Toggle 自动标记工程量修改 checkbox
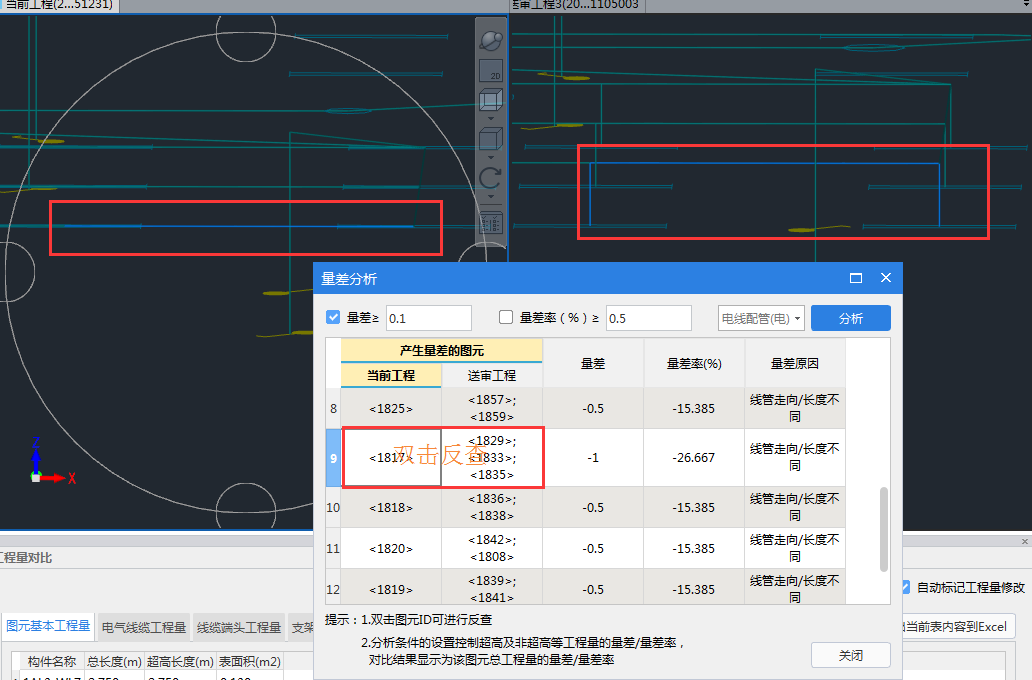The height and width of the screenshot is (680, 1032). pyautogui.click(x=904, y=587)
